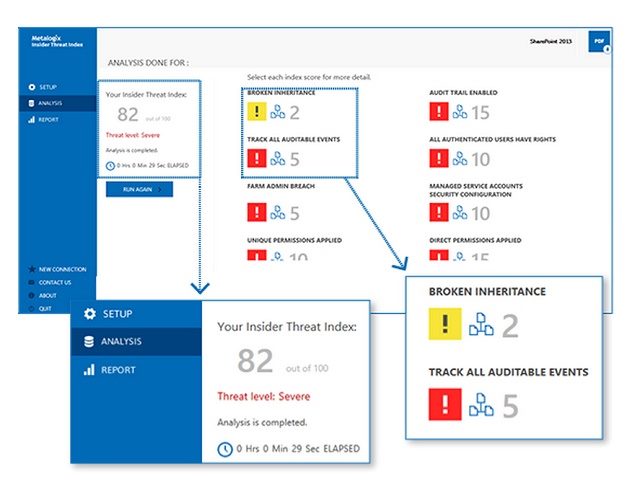Screen dimensions: 640x480
Task: Click the hierarchy icon beside score 15 under Audit Trail Enabled
Action: tap(460, 112)
